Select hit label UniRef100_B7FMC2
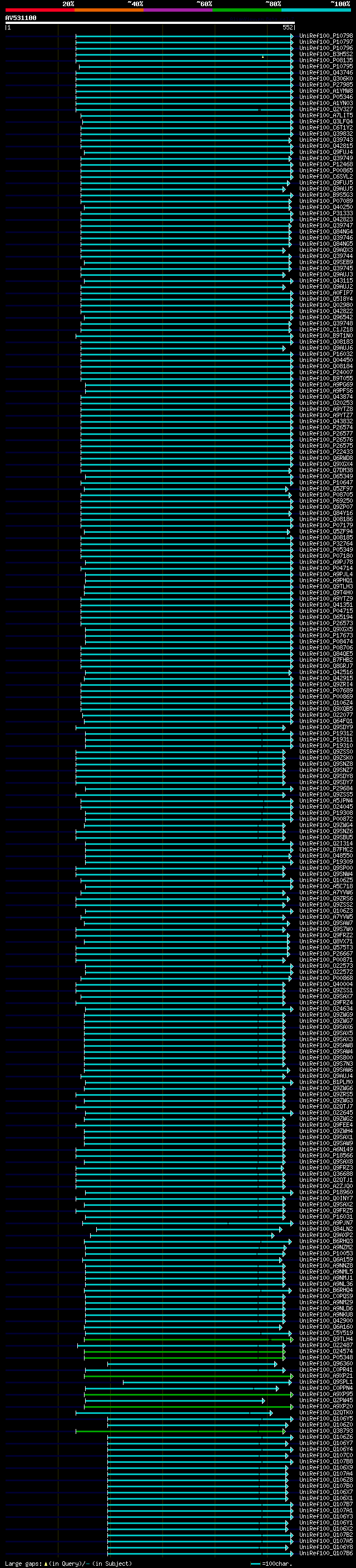 [x=326, y=849]
